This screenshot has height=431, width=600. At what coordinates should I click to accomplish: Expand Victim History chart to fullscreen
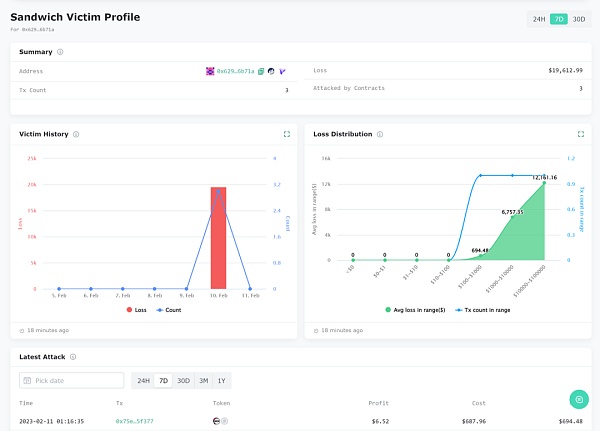287,134
